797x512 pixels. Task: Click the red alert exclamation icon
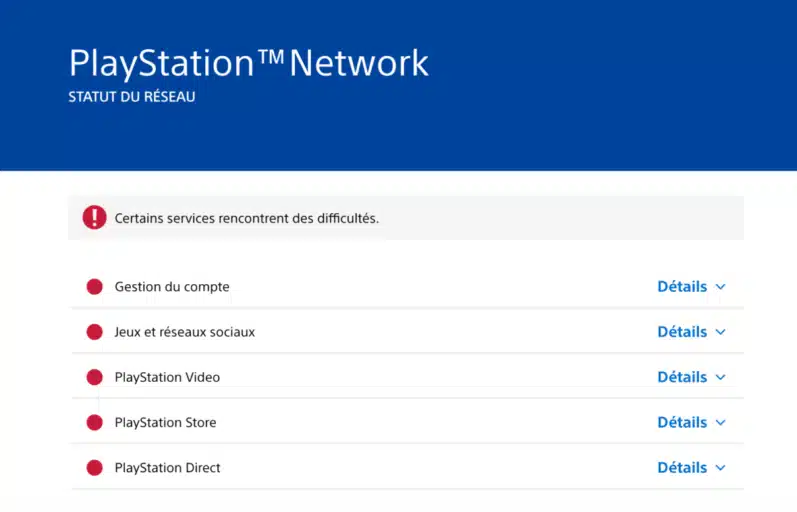click(94, 217)
